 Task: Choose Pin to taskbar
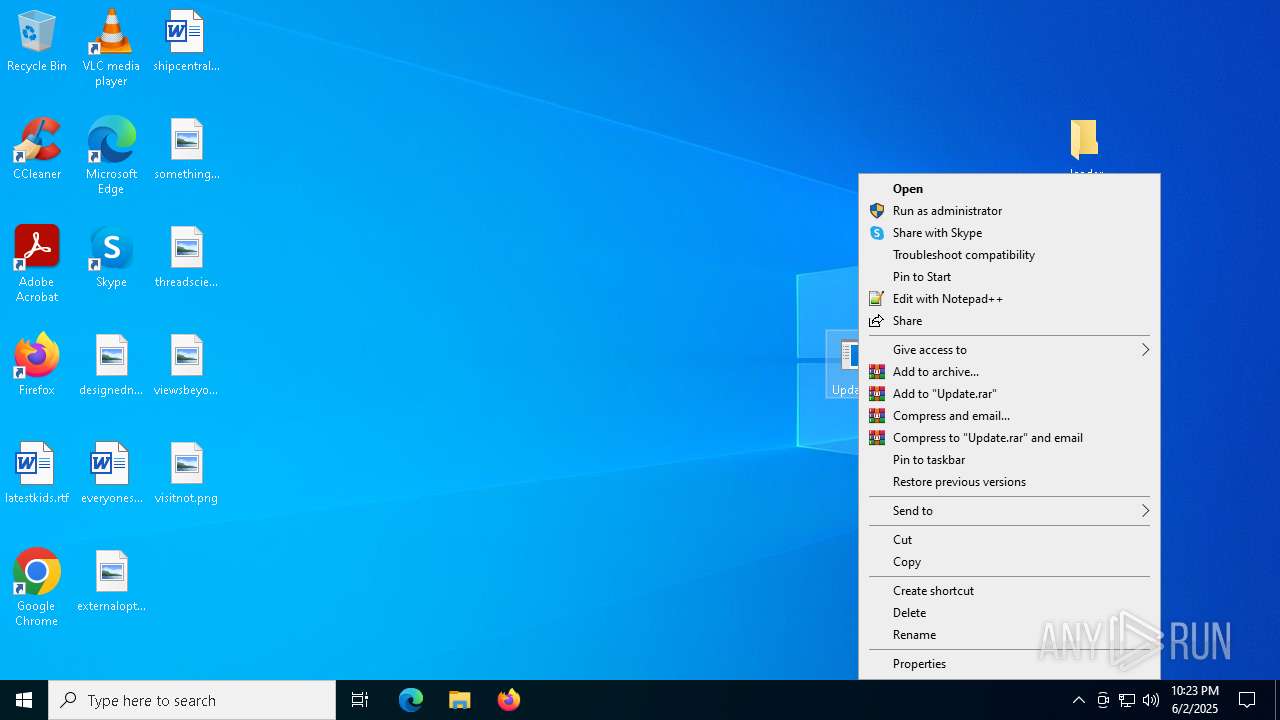click(1009, 460)
